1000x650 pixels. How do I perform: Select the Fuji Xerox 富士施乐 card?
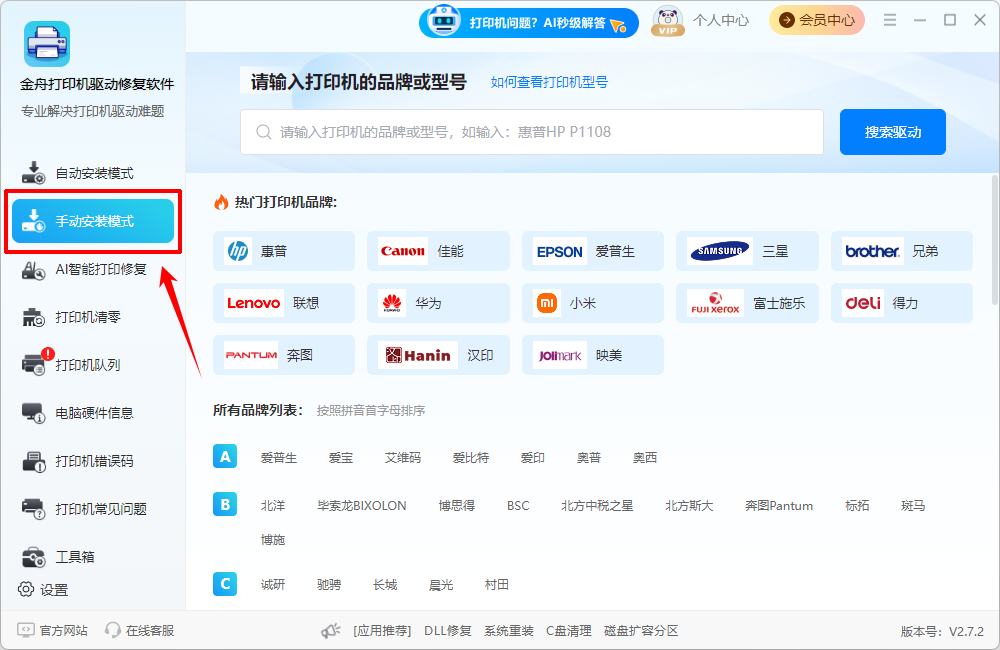point(747,303)
